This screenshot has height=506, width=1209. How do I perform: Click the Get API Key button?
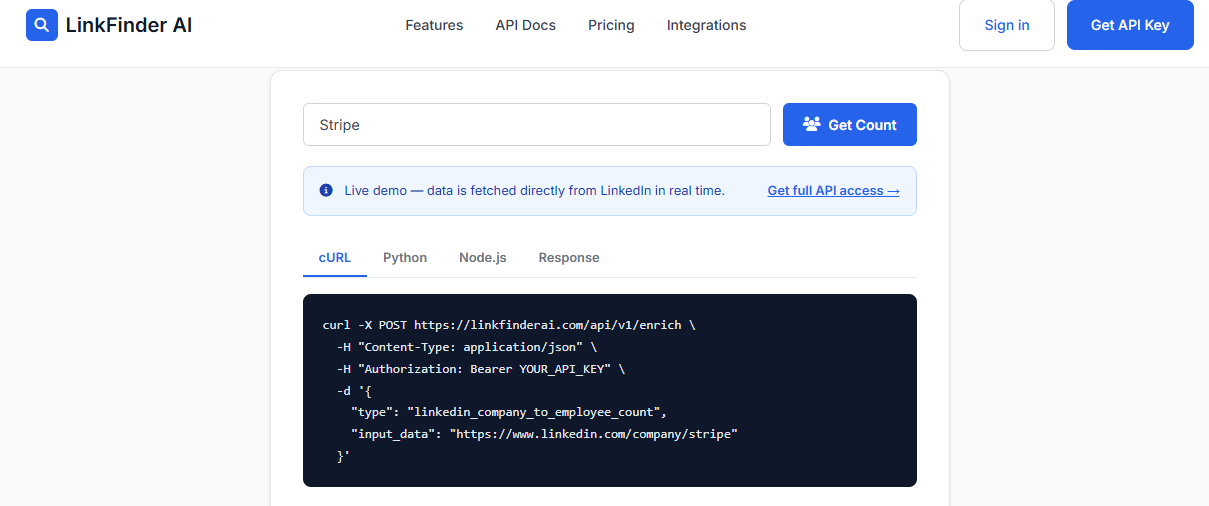[1130, 25]
